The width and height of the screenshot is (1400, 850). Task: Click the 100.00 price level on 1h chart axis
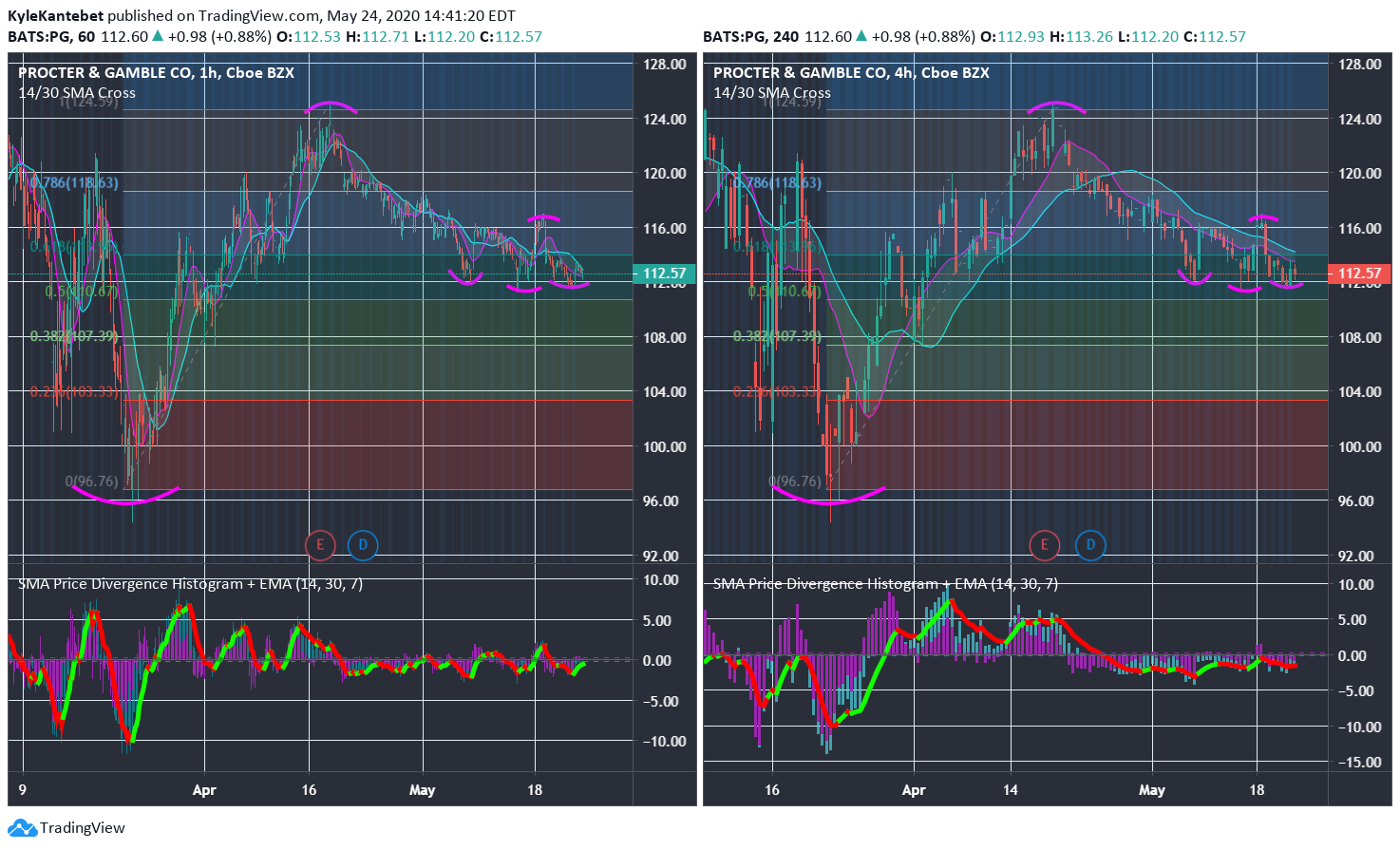[665, 447]
